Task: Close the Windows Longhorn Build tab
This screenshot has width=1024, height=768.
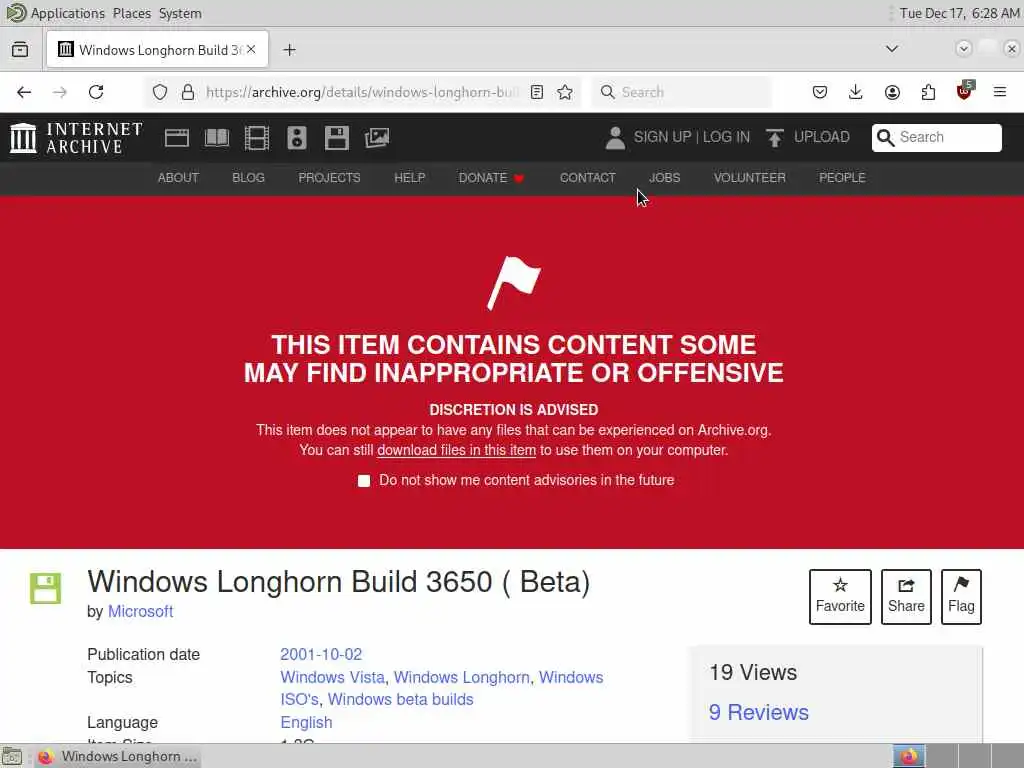Action: 251,50
